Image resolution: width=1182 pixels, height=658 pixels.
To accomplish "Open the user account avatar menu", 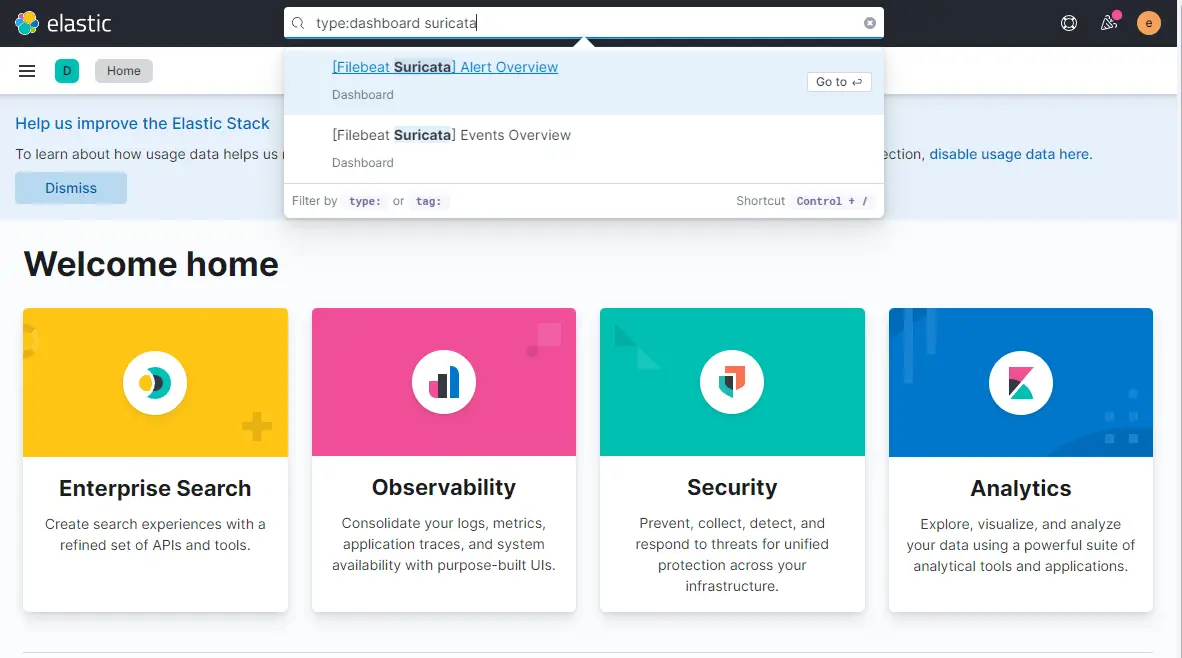I will coord(1148,22).
